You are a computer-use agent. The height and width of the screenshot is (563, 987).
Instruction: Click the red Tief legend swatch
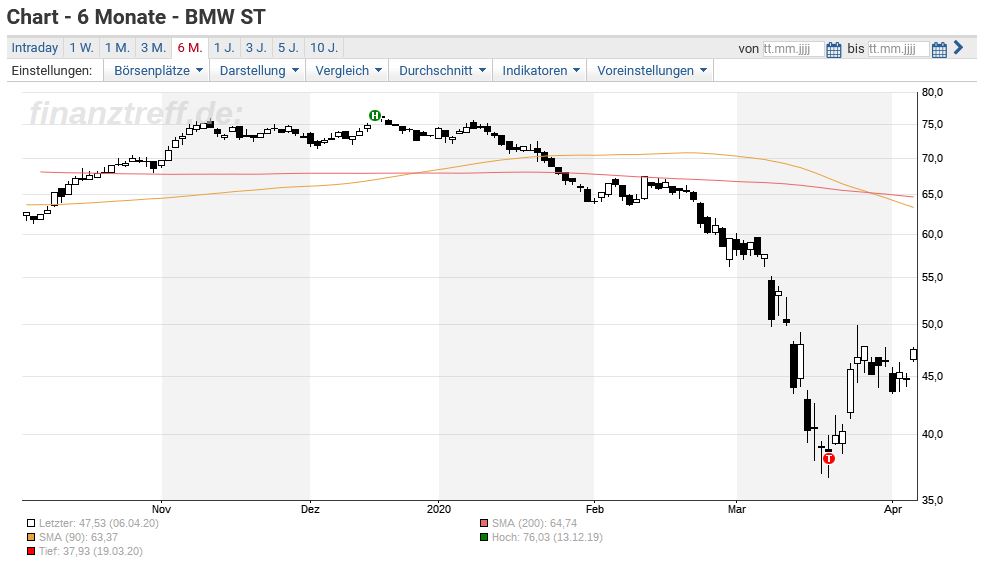31,552
